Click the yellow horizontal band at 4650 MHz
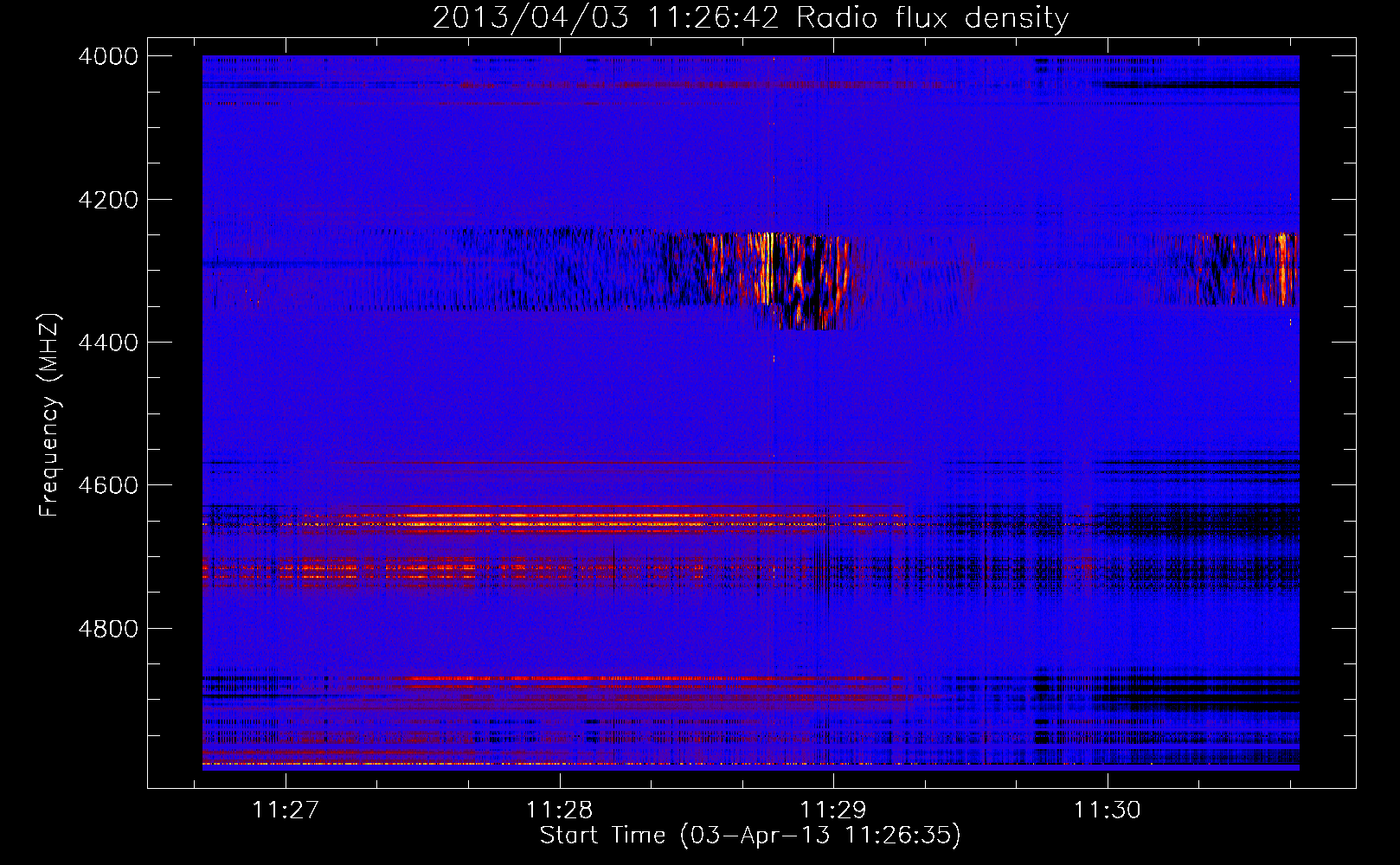The image size is (1400, 865). (554, 523)
